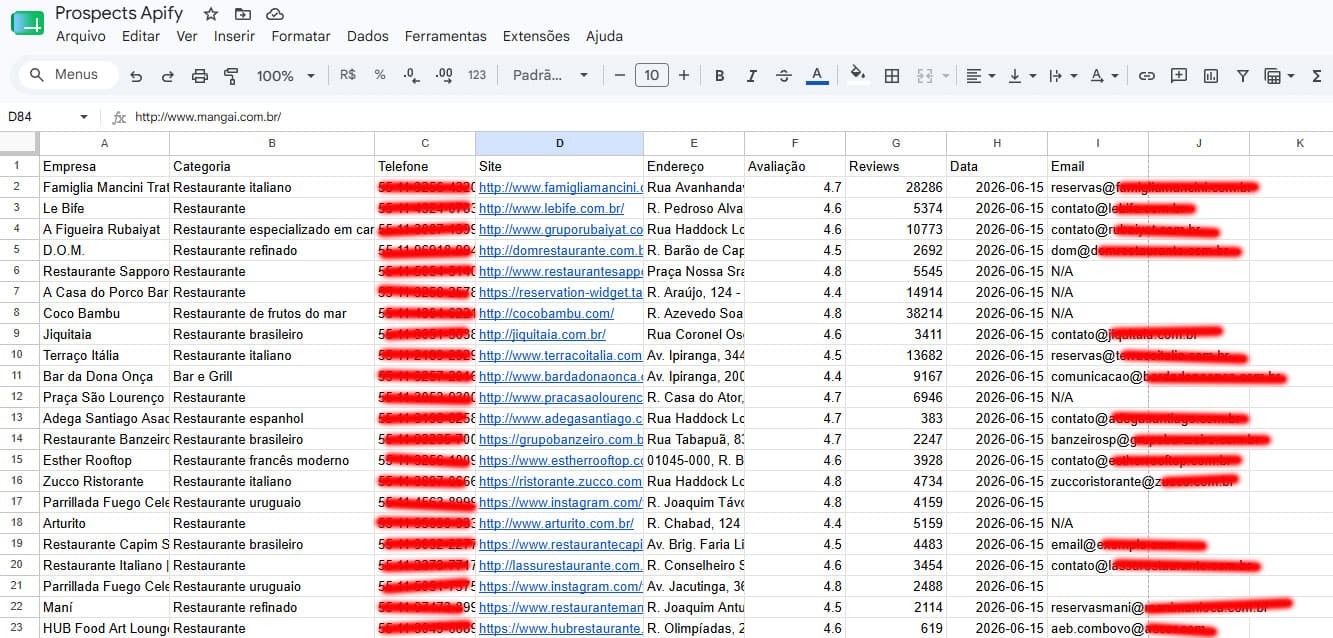Viewport: 1333px width, 638px height.
Task: Select column G header
Action: coord(895,143)
